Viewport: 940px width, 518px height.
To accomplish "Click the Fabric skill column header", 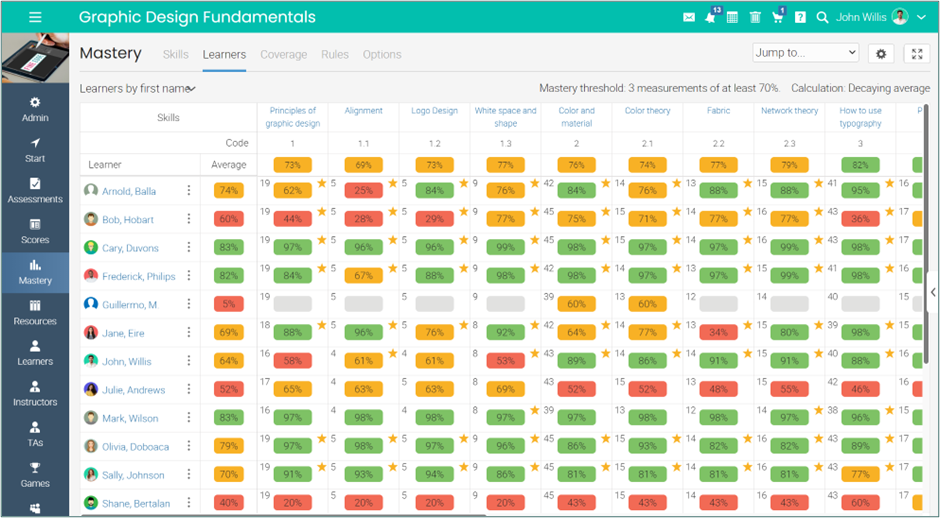I will [718, 111].
